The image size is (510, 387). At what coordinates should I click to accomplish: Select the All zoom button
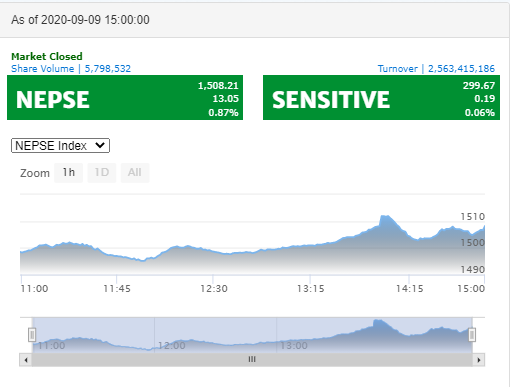135,173
